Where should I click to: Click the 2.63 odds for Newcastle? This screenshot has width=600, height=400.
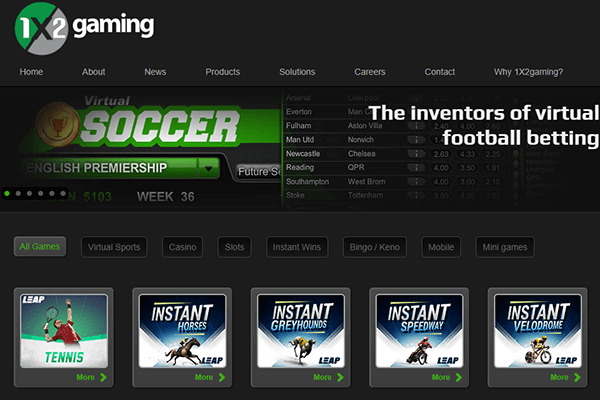tap(441, 154)
